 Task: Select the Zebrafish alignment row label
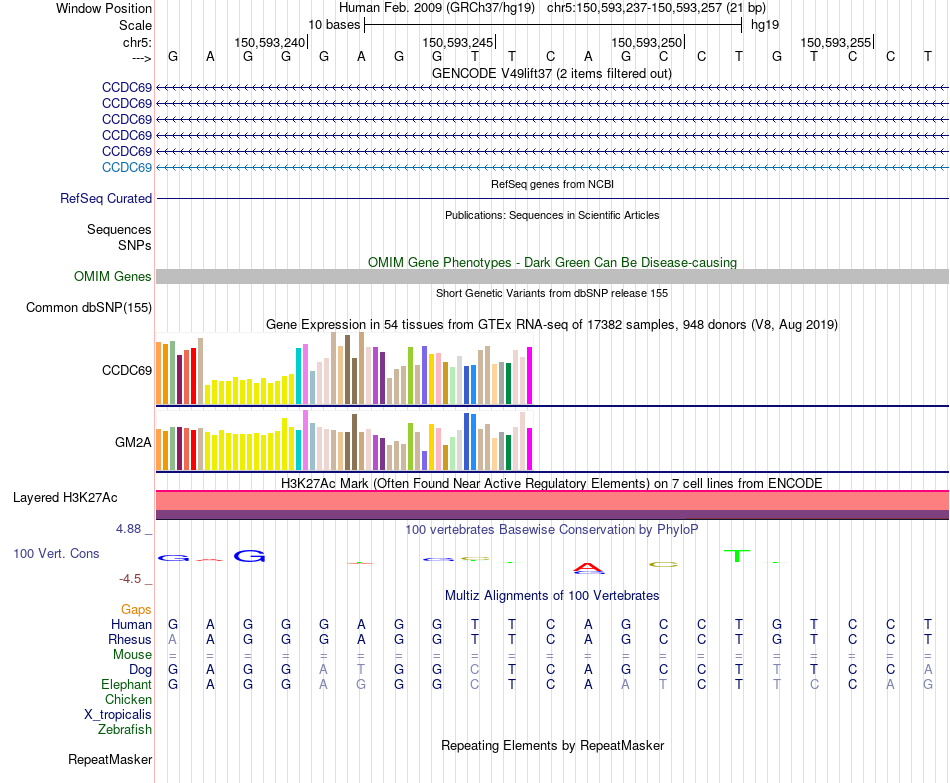(125, 730)
